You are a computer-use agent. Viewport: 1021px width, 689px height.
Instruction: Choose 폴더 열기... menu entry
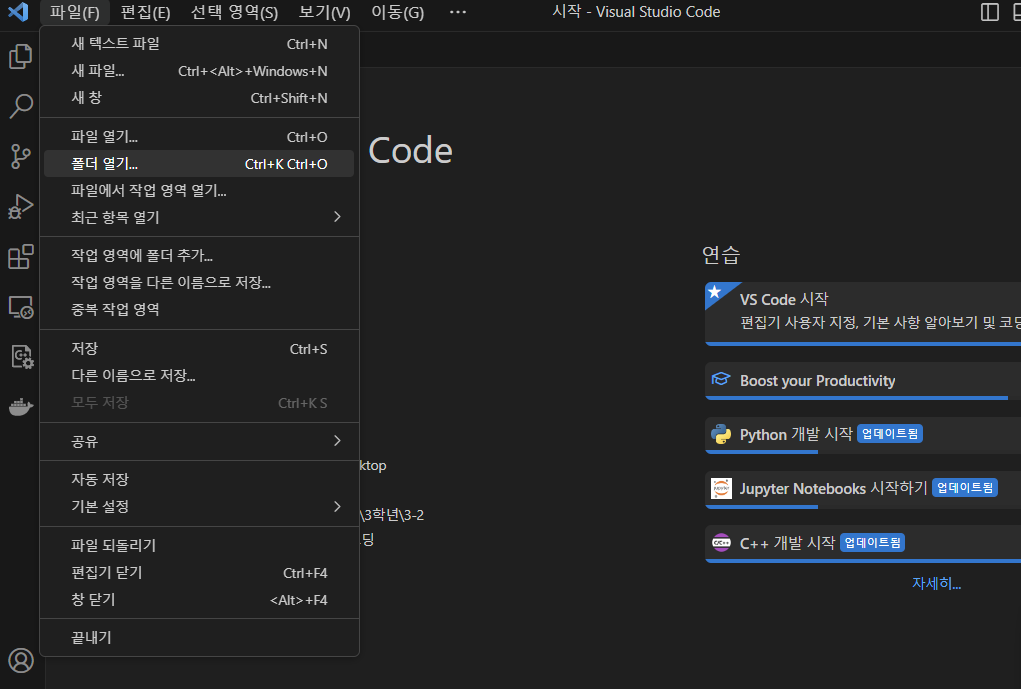(199, 163)
